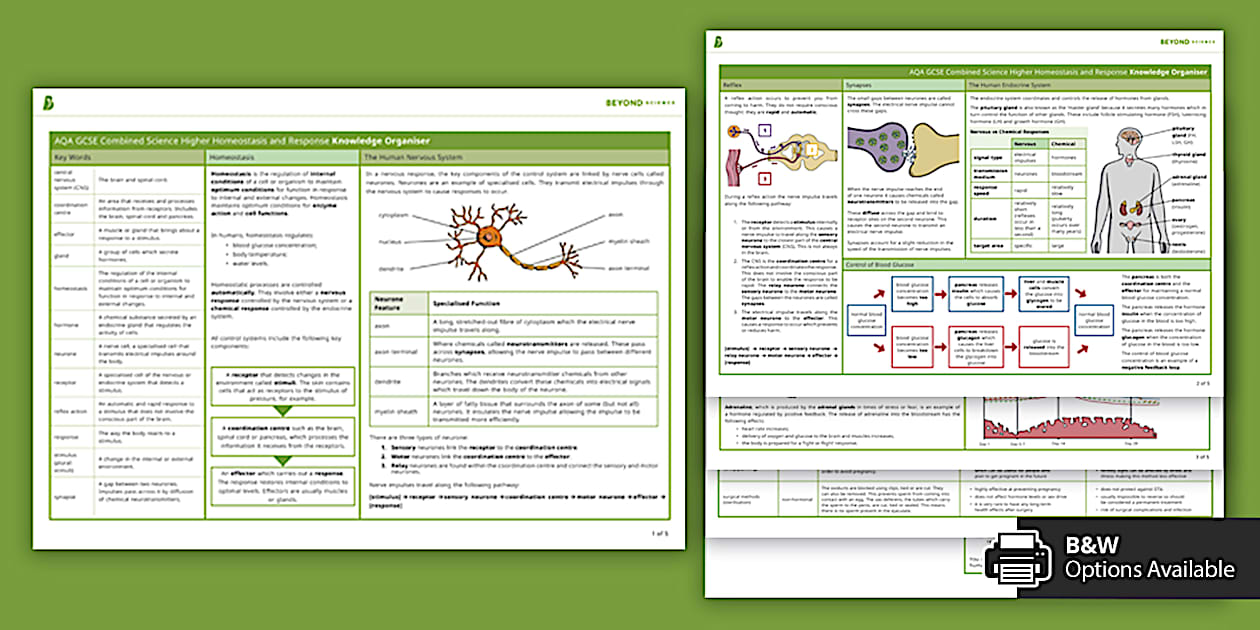Click the BEYOND SCIENCE wordmark on the left page

[640, 103]
